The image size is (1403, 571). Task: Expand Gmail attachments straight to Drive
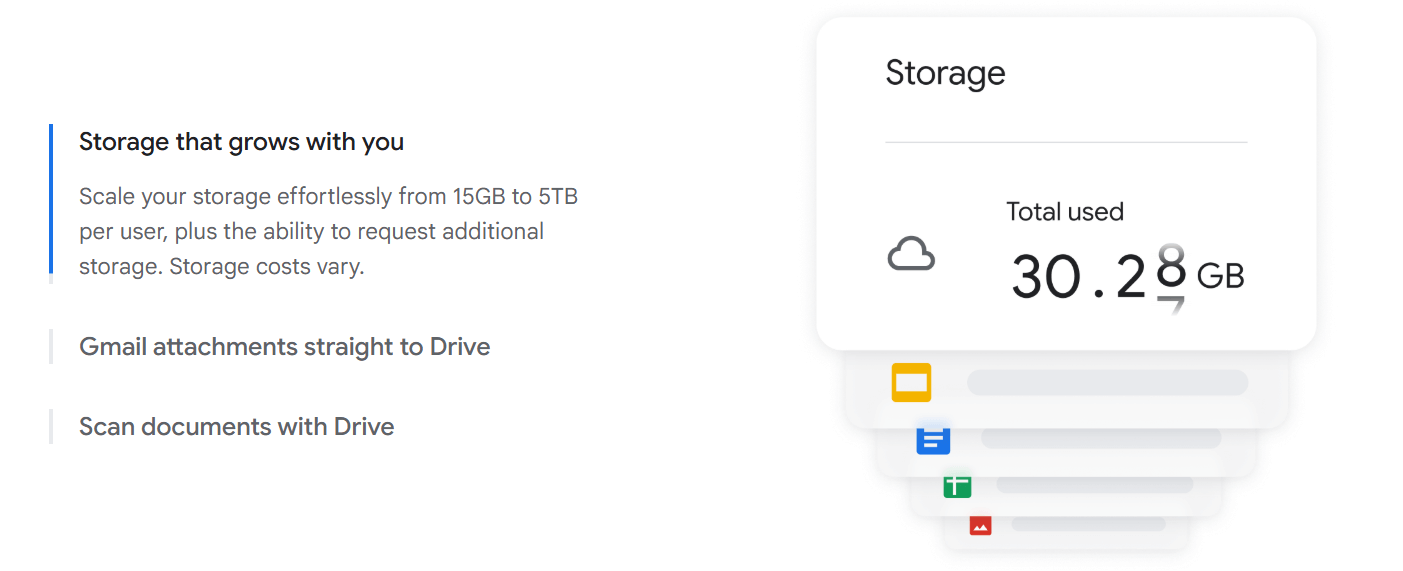pyautogui.click(x=285, y=347)
